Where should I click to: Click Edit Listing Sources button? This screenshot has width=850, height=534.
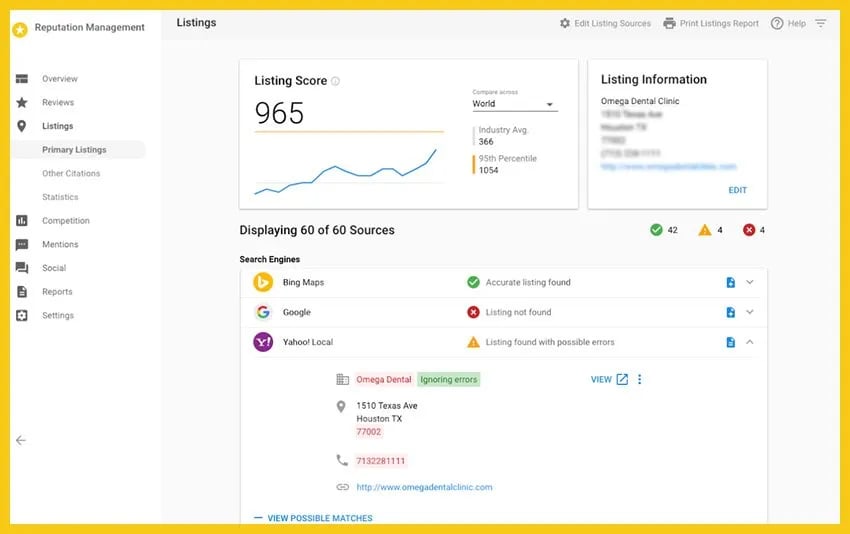pyautogui.click(x=605, y=23)
